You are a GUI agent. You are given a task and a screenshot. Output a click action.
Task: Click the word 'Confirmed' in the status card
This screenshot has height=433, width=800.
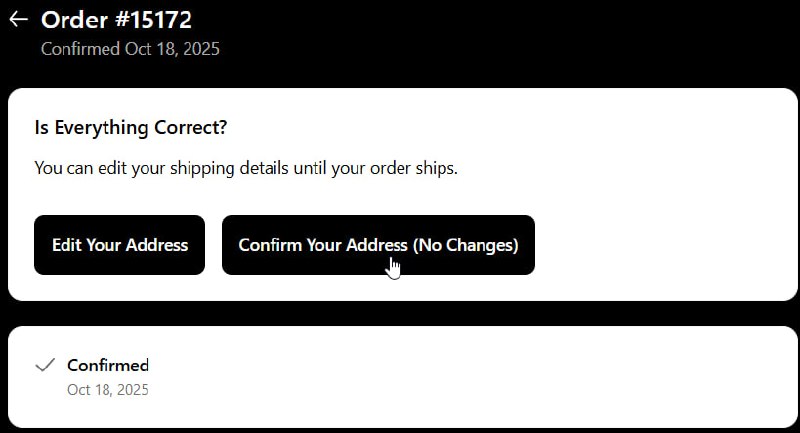[108, 365]
